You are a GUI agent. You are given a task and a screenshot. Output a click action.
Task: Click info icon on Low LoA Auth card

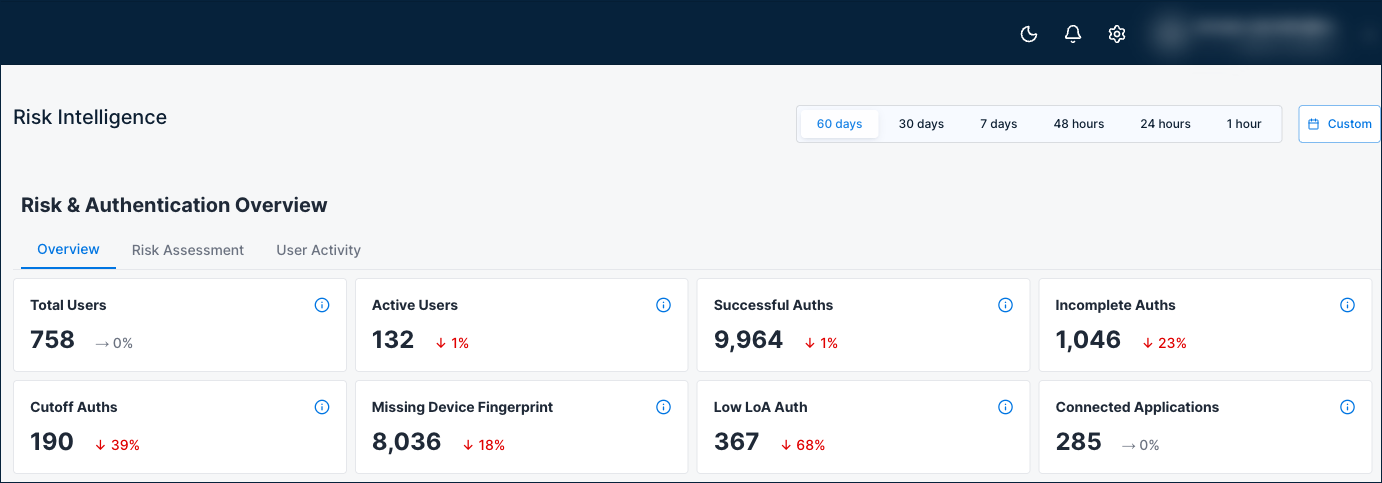tap(1005, 407)
